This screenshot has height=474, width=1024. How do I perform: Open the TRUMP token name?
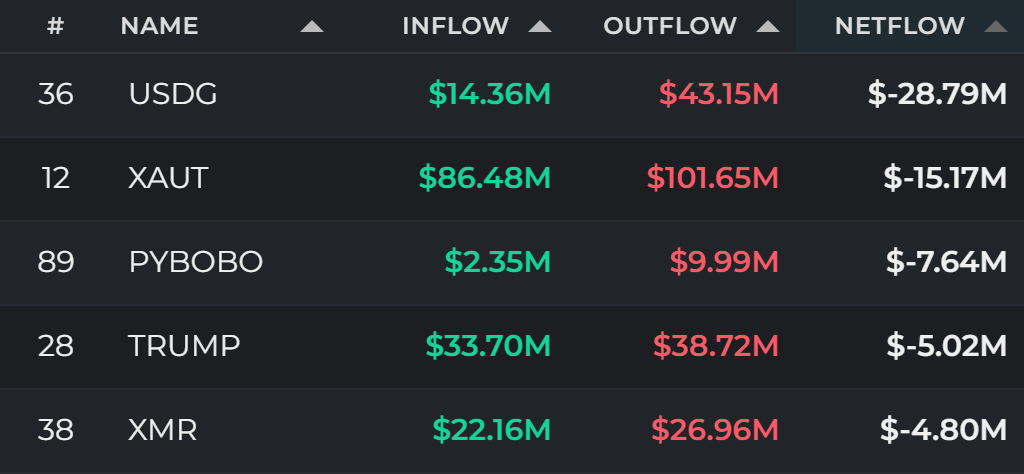click(x=184, y=346)
